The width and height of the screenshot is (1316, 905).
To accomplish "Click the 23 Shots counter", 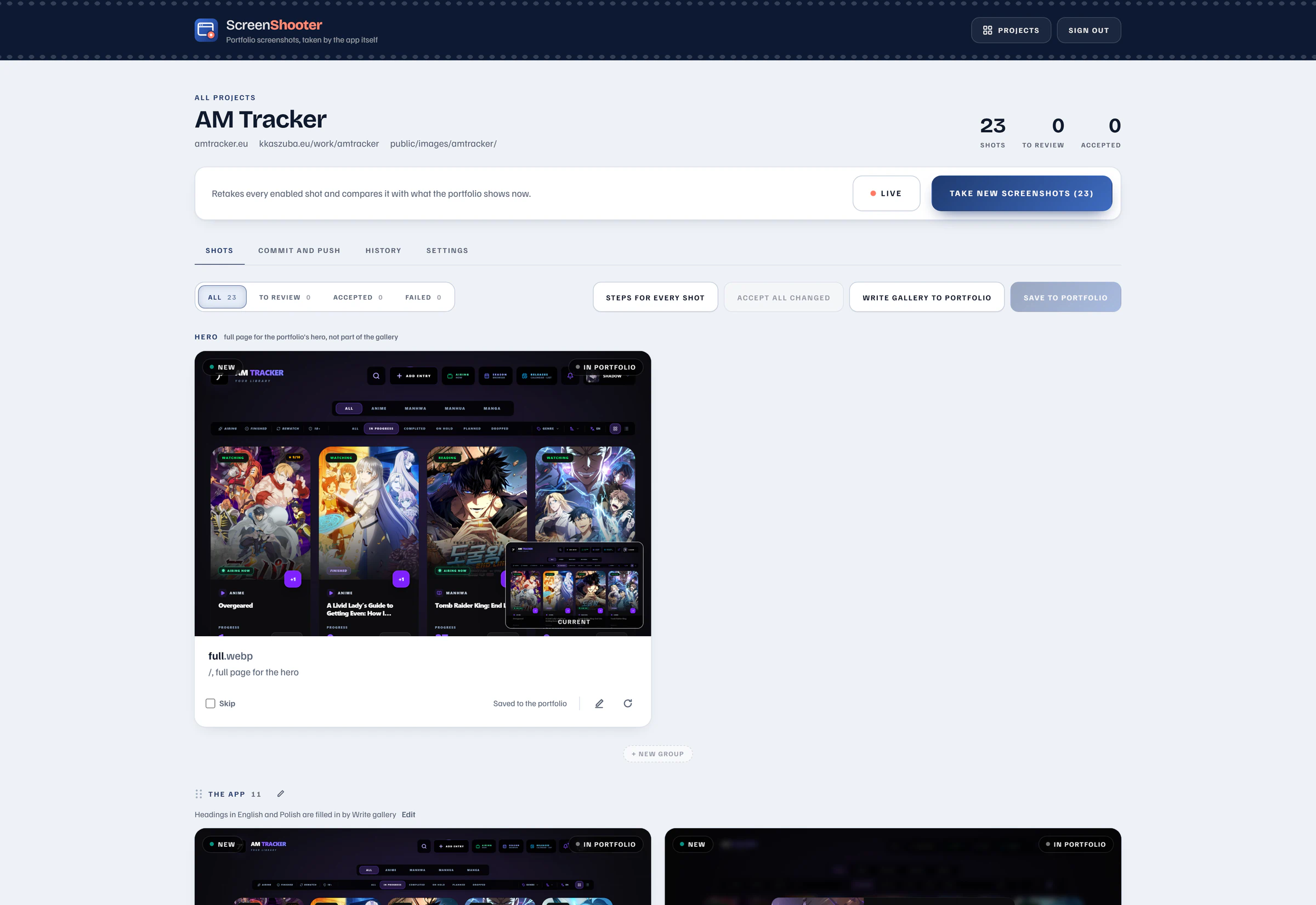I will (992, 133).
